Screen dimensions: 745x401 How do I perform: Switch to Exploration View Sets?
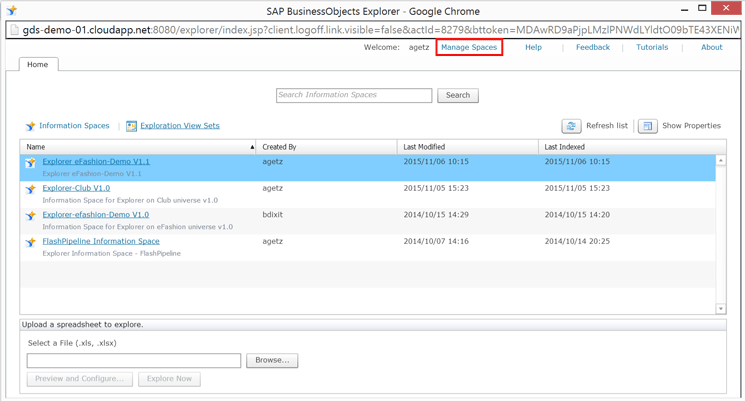180,125
